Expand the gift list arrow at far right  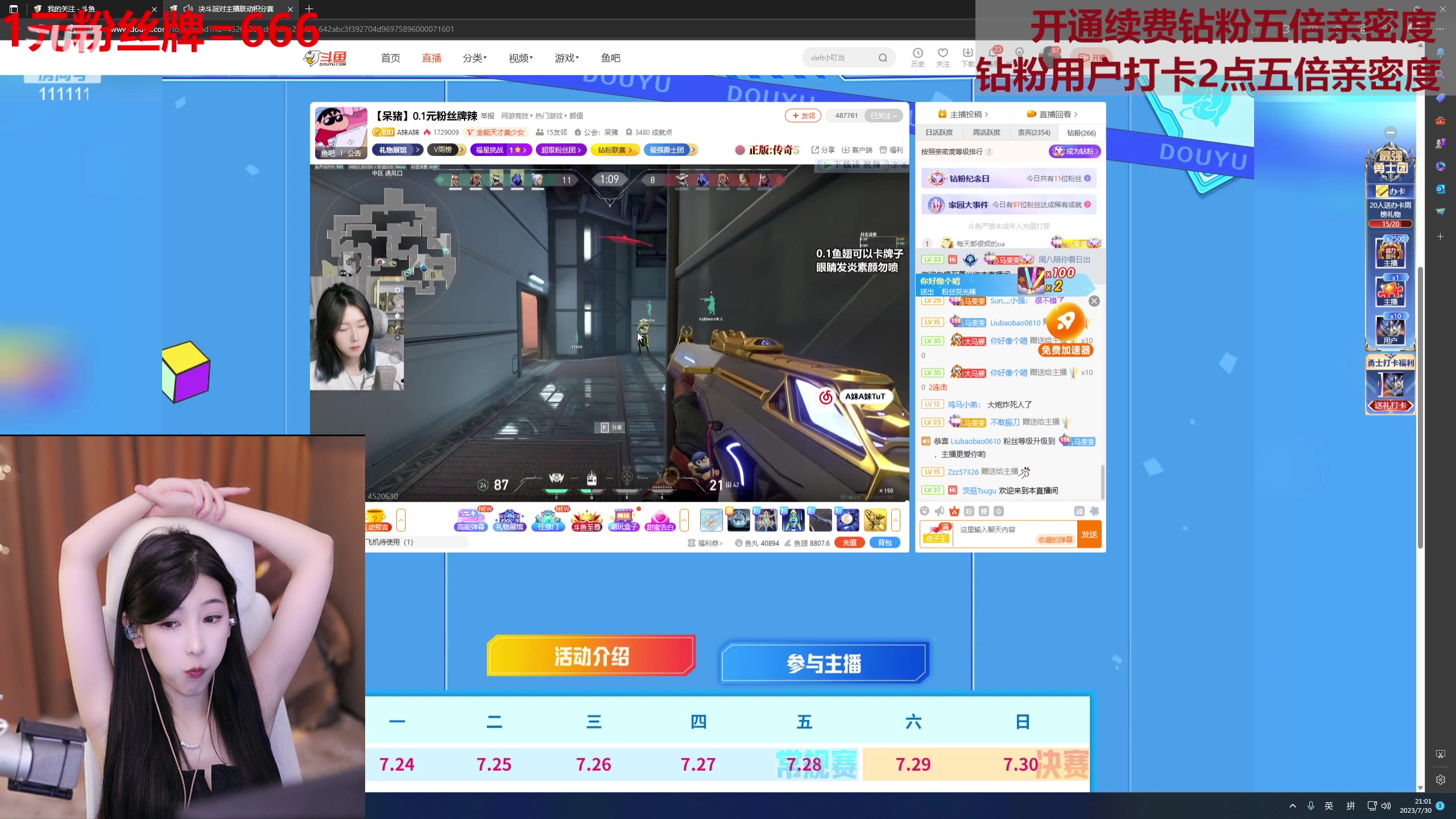(896, 520)
